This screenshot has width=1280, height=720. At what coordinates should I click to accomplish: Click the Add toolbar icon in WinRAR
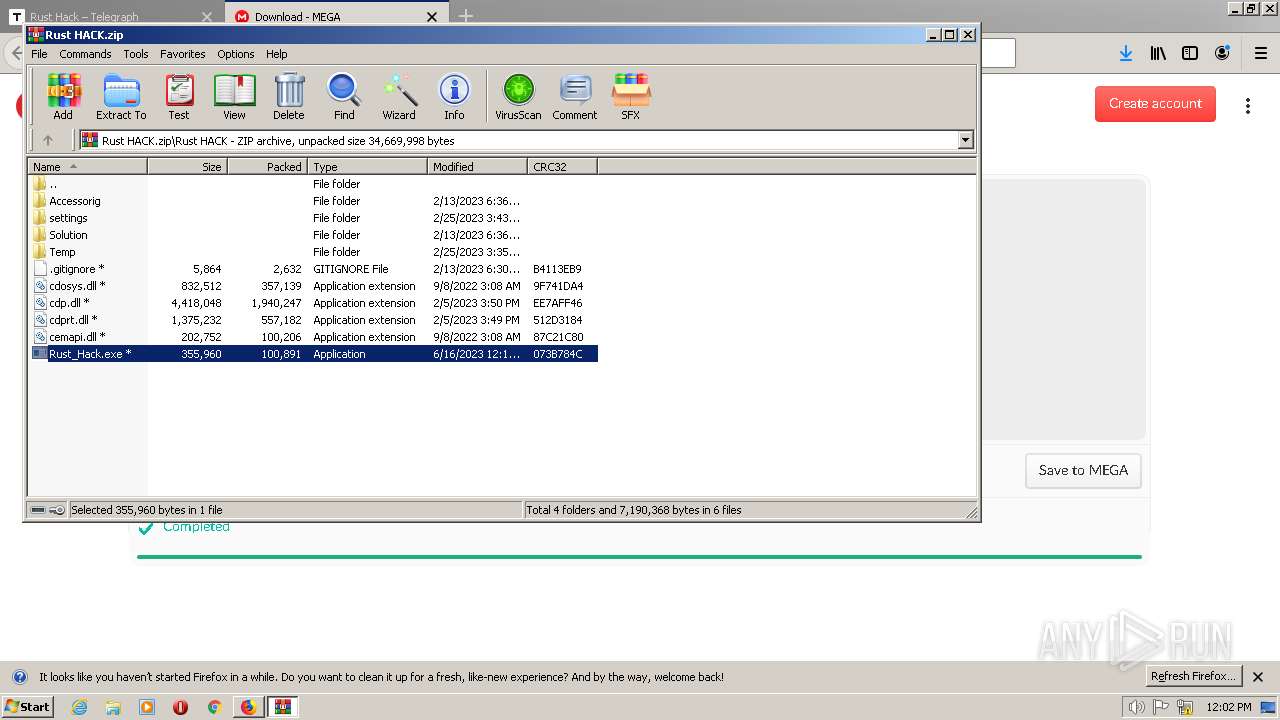click(x=63, y=97)
